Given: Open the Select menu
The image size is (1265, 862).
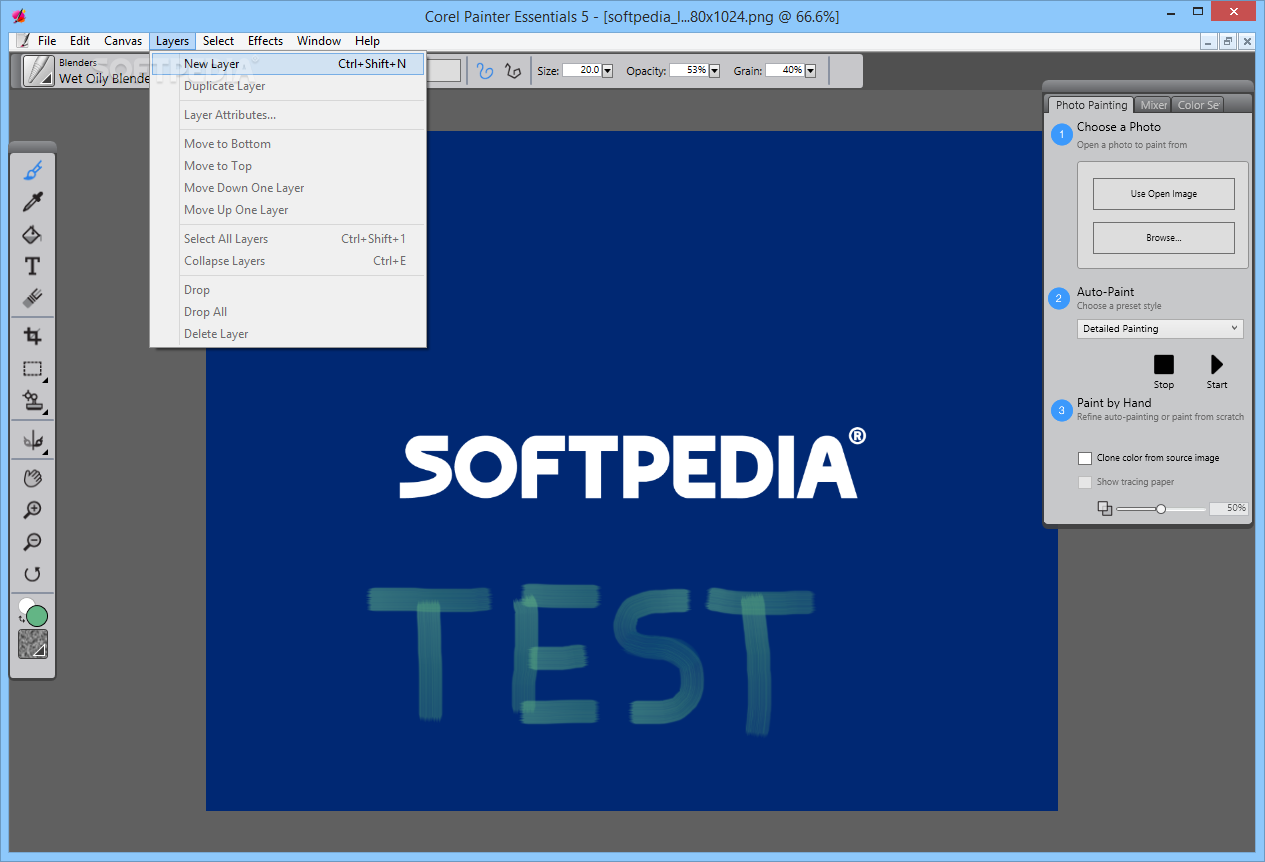Looking at the screenshot, I should (x=218, y=41).
